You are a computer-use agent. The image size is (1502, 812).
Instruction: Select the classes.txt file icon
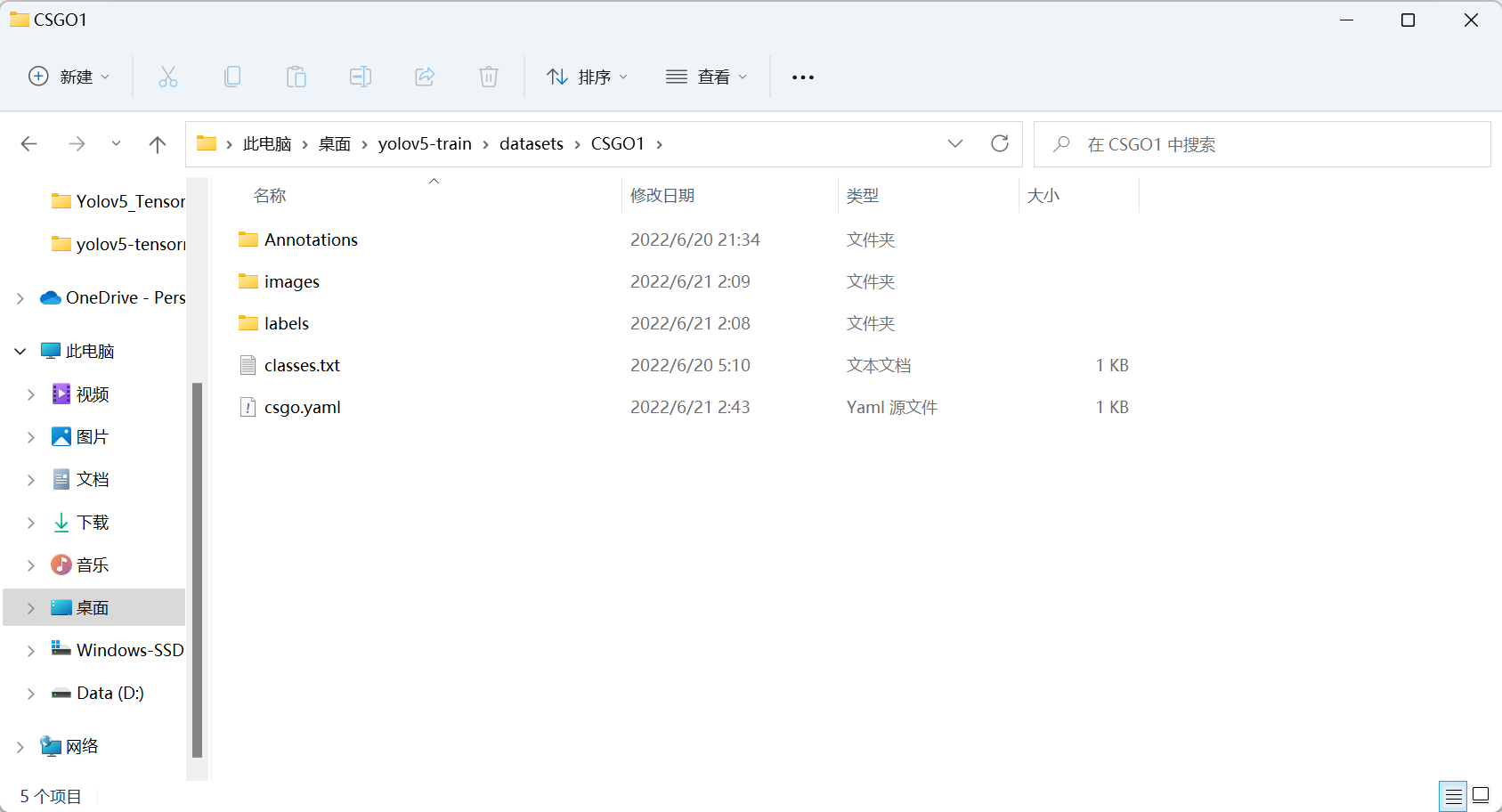point(248,365)
